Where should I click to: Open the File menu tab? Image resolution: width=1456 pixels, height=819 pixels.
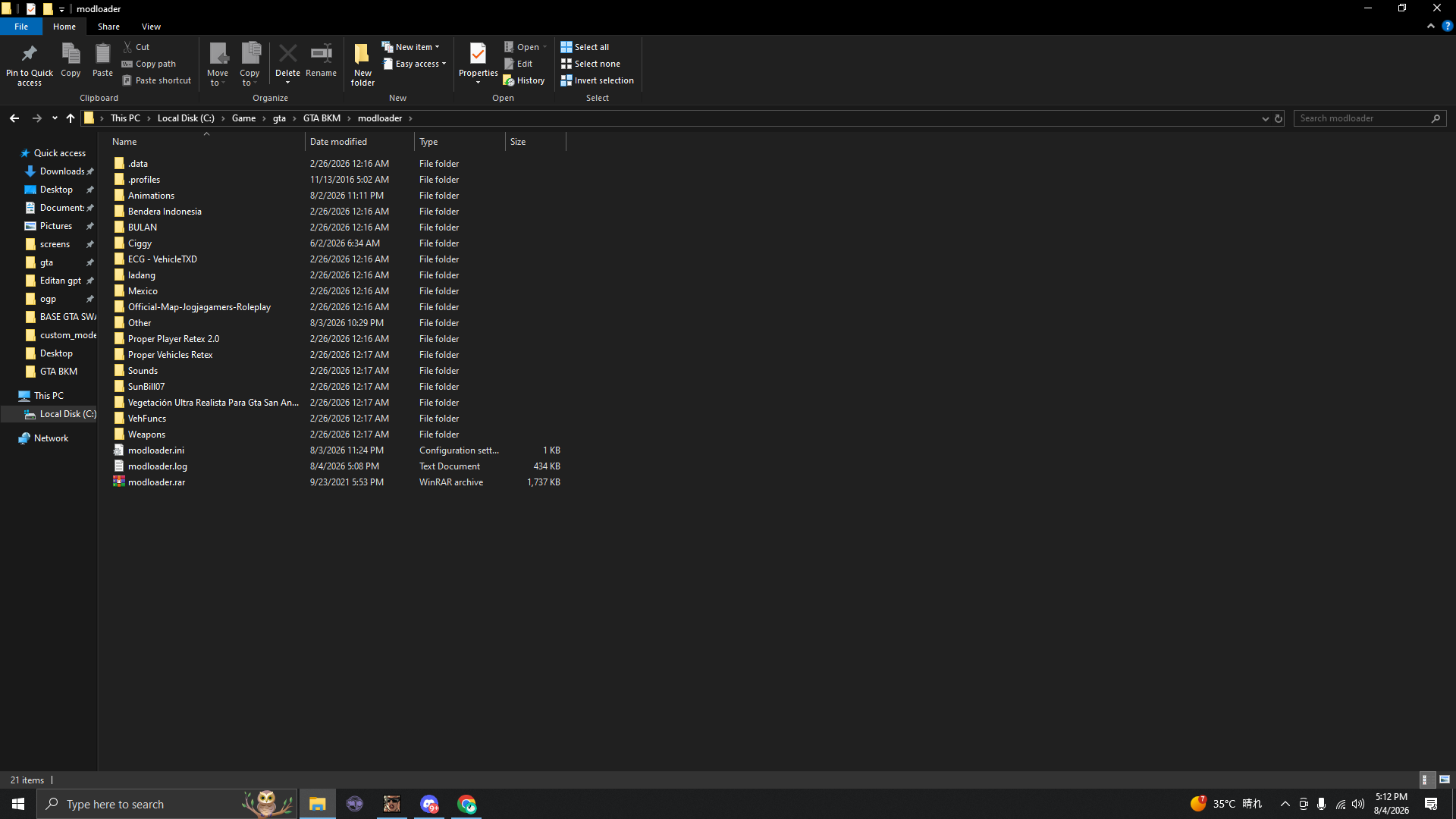(x=21, y=27)
